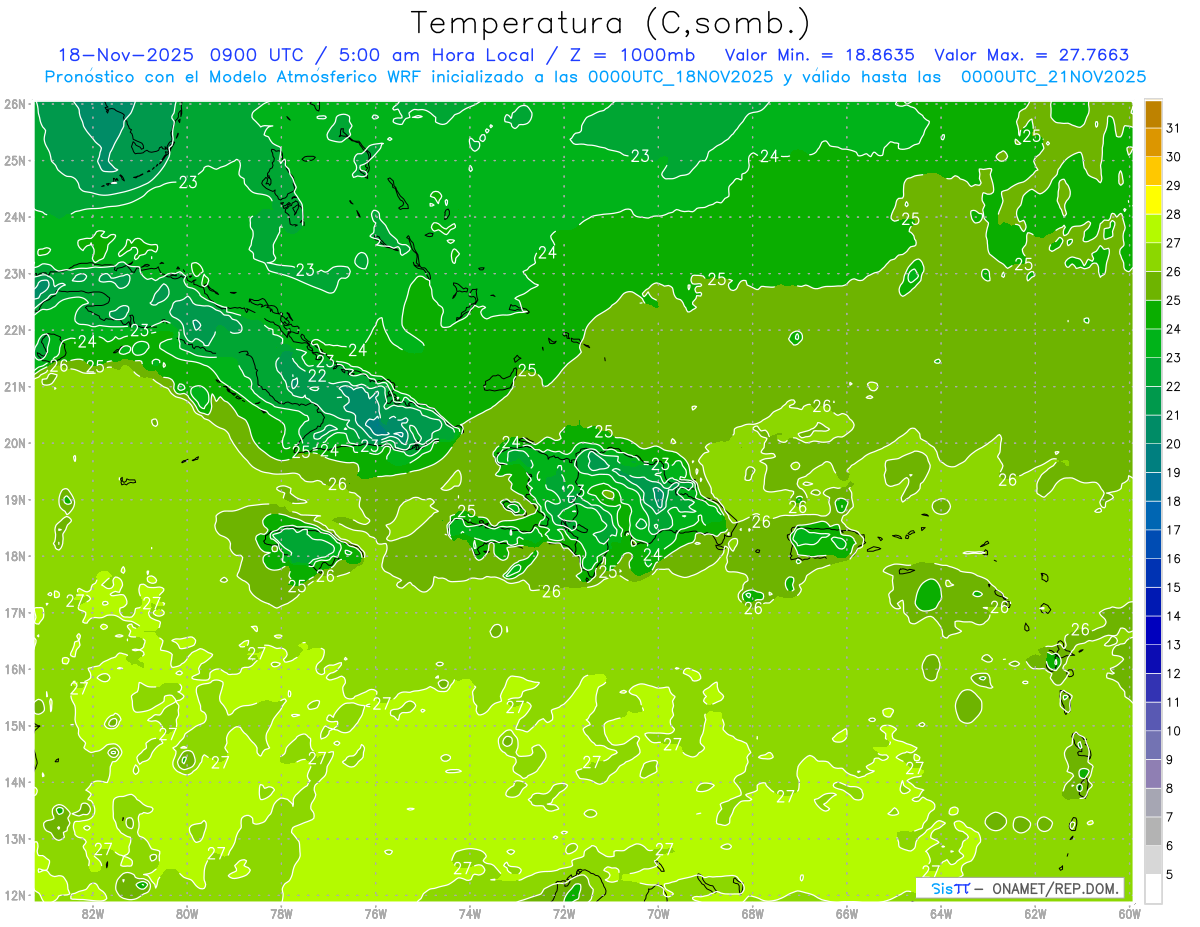
Task: Click the 26N latitude axis label
Action: click(x=15, y=103)
